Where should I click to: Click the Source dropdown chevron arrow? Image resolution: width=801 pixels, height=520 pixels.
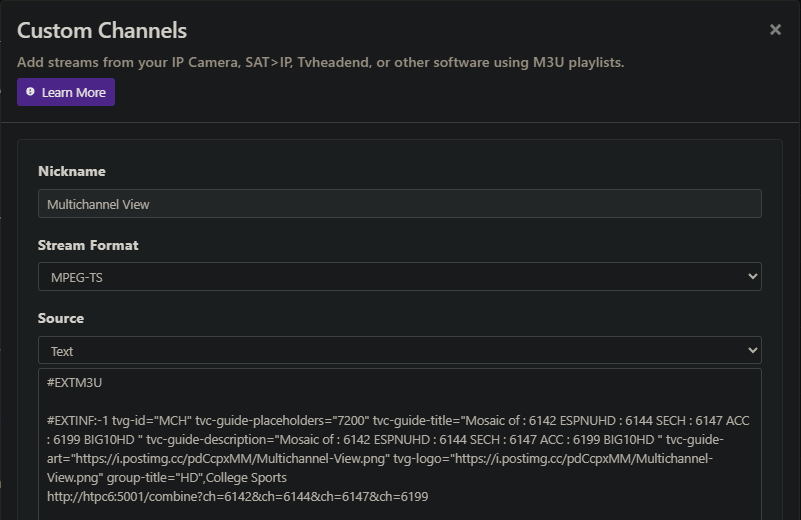coord(752,351)
